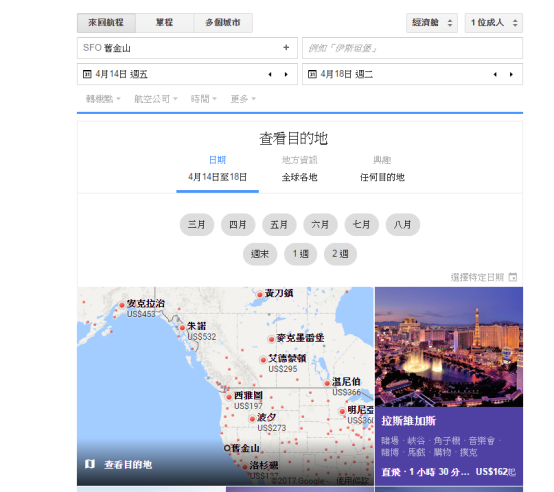Open the 拉斯維加斯 destination photo
This screenshot has width=554, height=492.
[x=449, y=347]
